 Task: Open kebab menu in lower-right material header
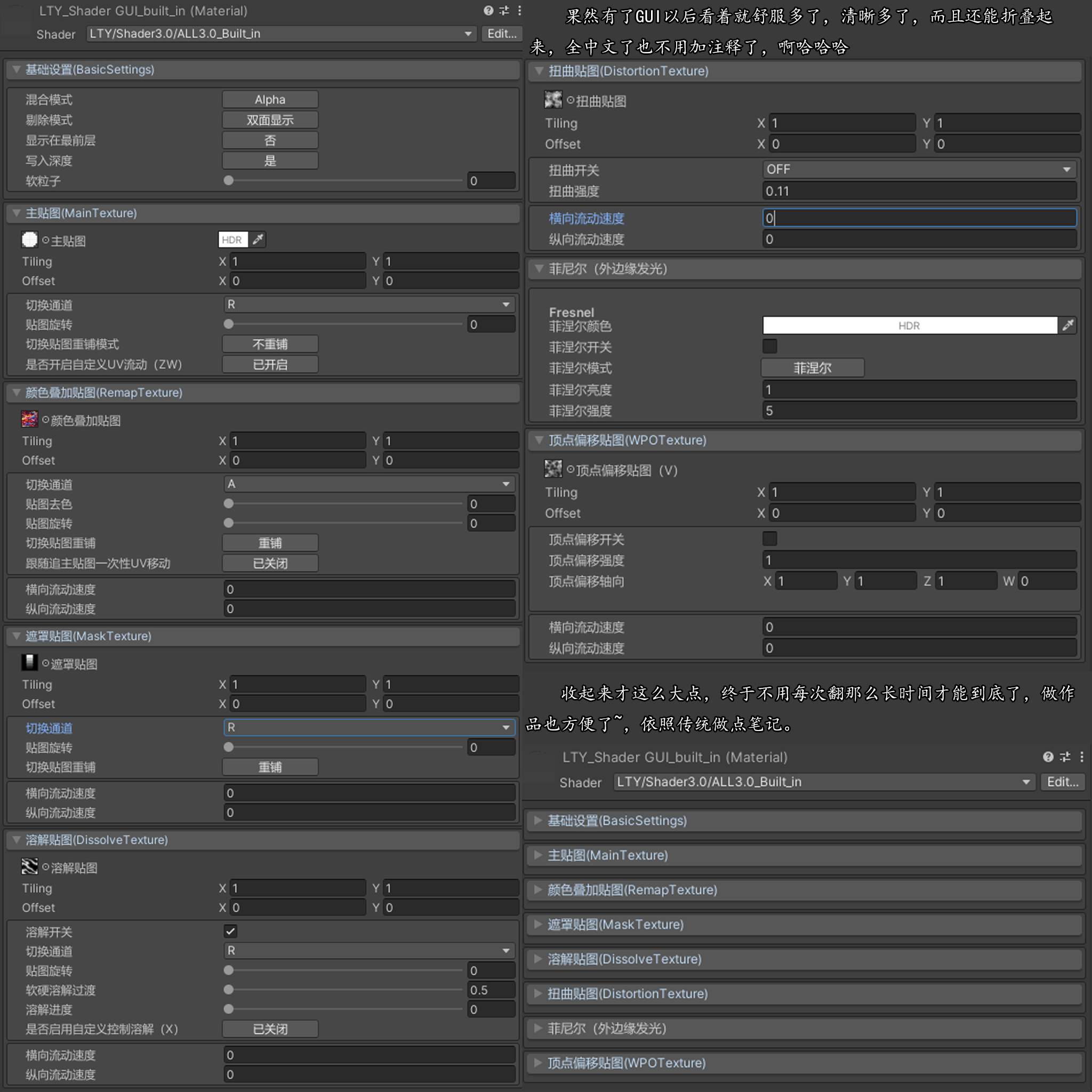pos(1082,757)
